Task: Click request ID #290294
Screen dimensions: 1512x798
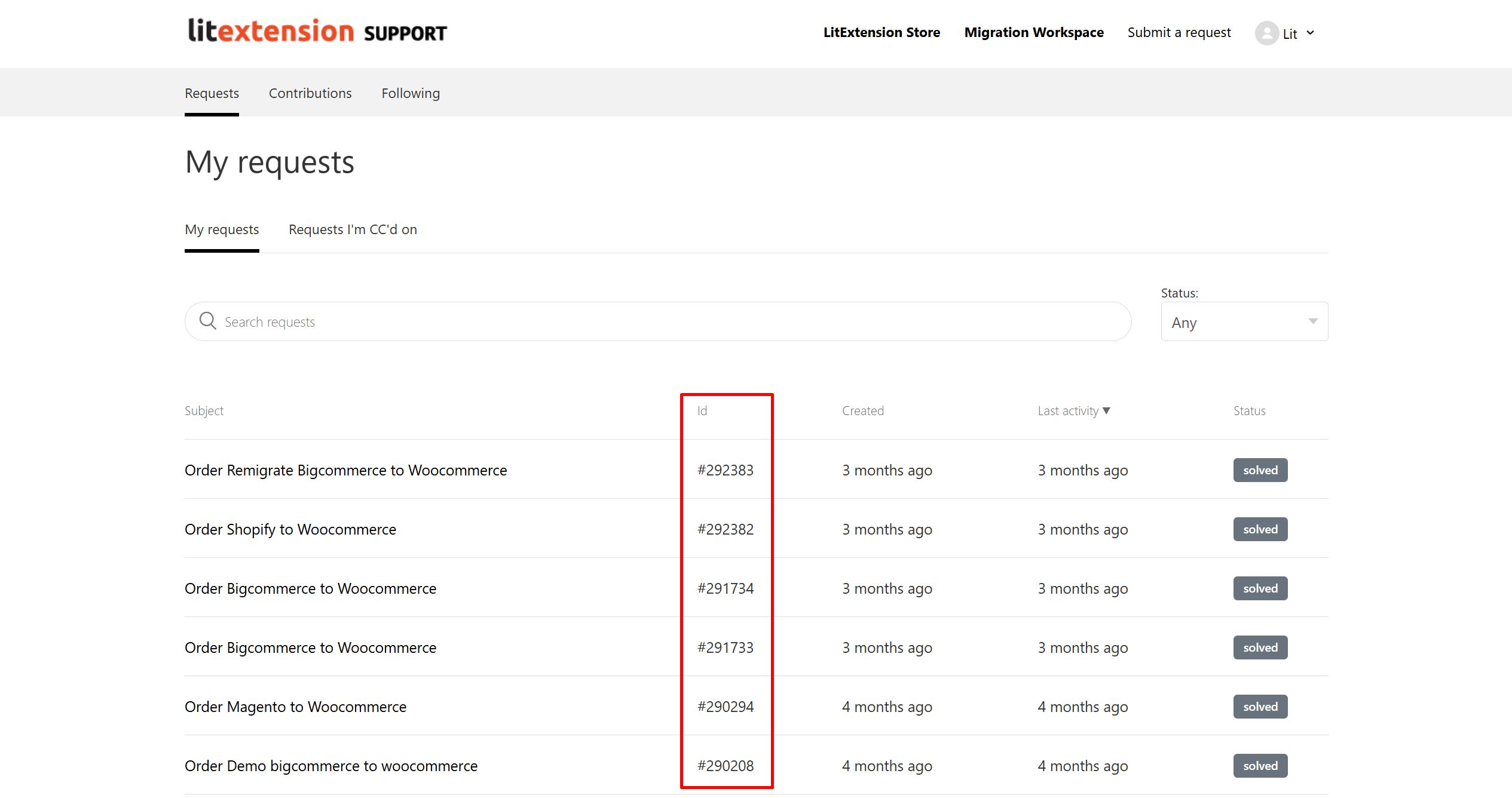Action: click(726, 707)
